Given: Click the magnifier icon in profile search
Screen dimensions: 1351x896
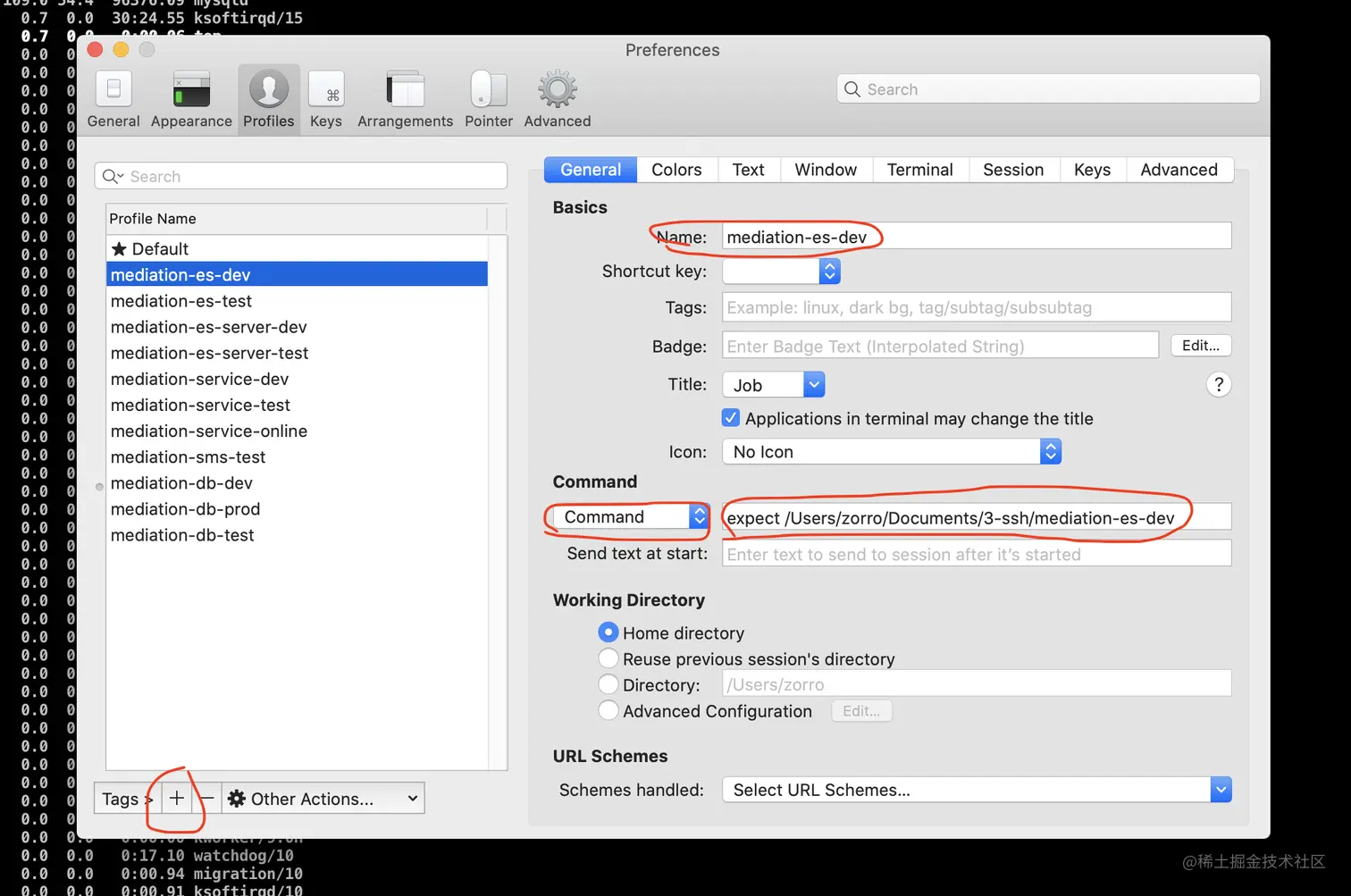Looking at the screenshot, I should coord(113,176).
